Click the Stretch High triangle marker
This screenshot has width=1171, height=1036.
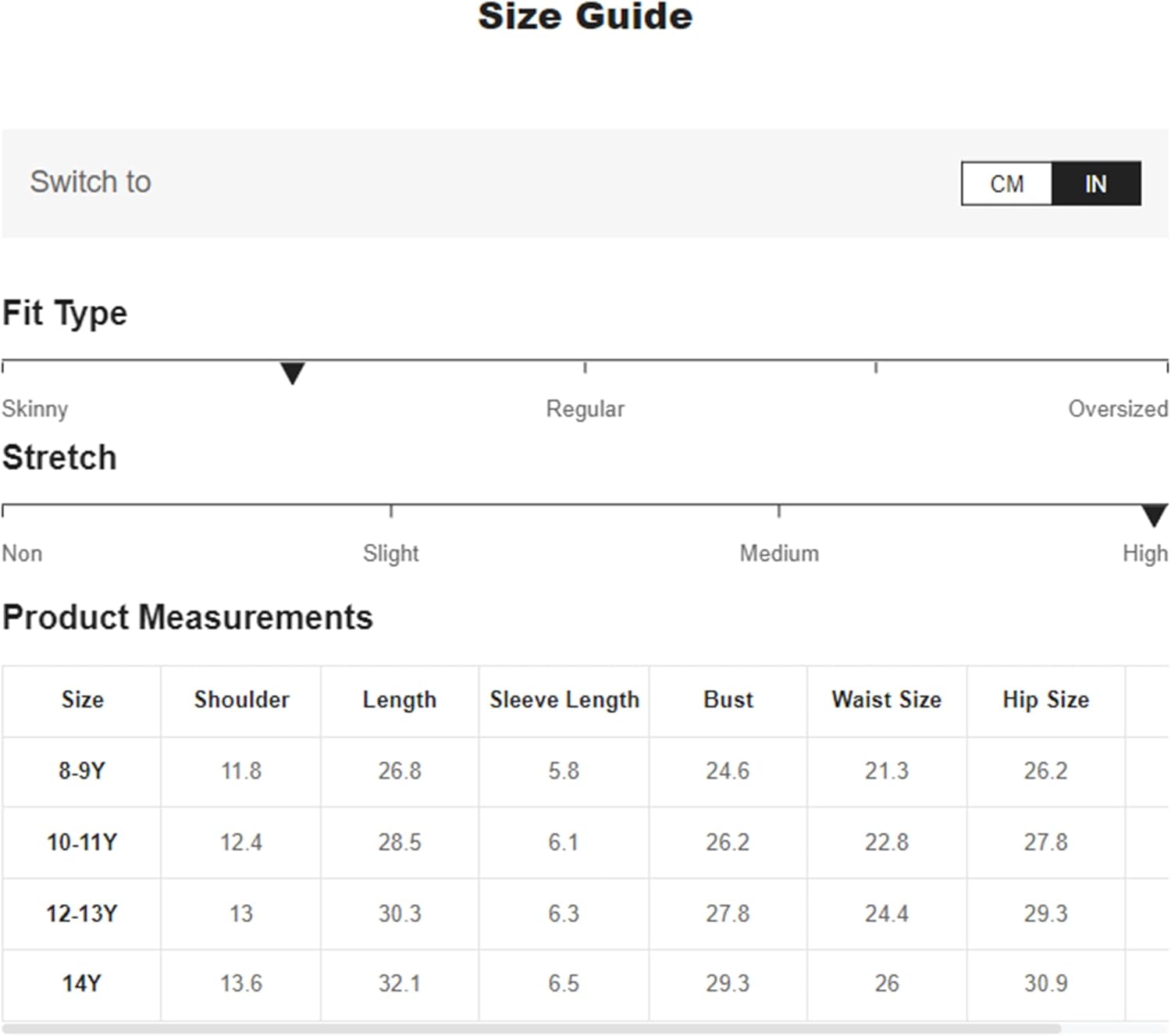(1154, 515)
